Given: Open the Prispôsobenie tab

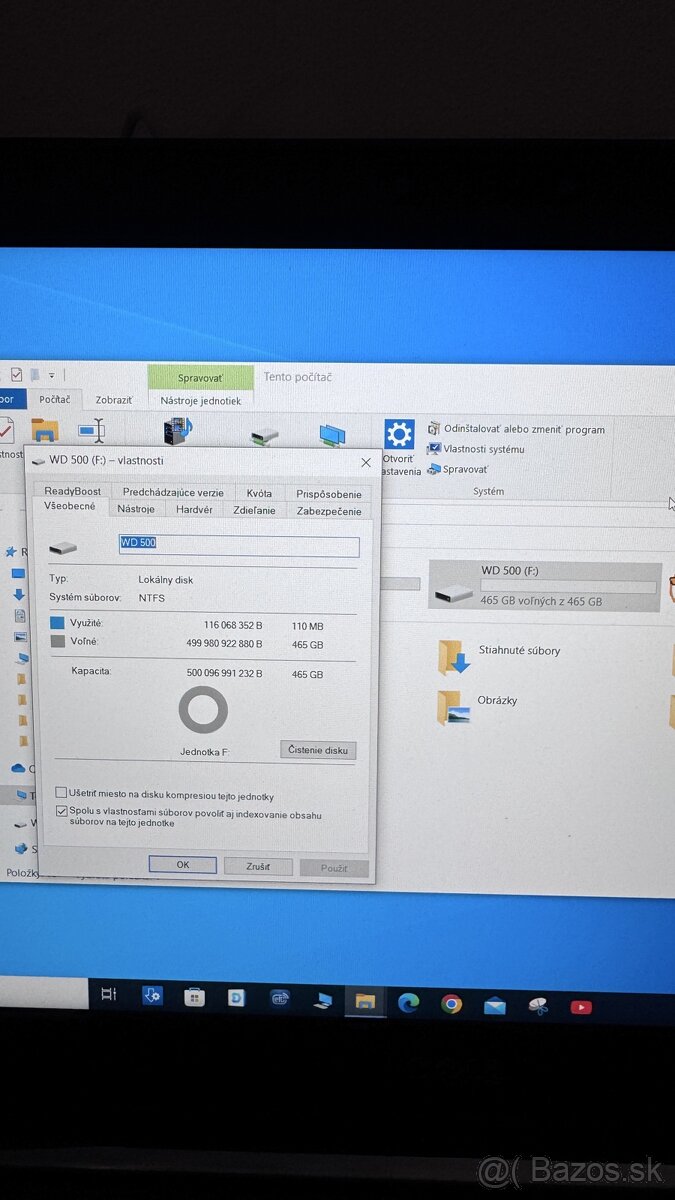Looking at the screenshot, I should [x=328, y=494].
